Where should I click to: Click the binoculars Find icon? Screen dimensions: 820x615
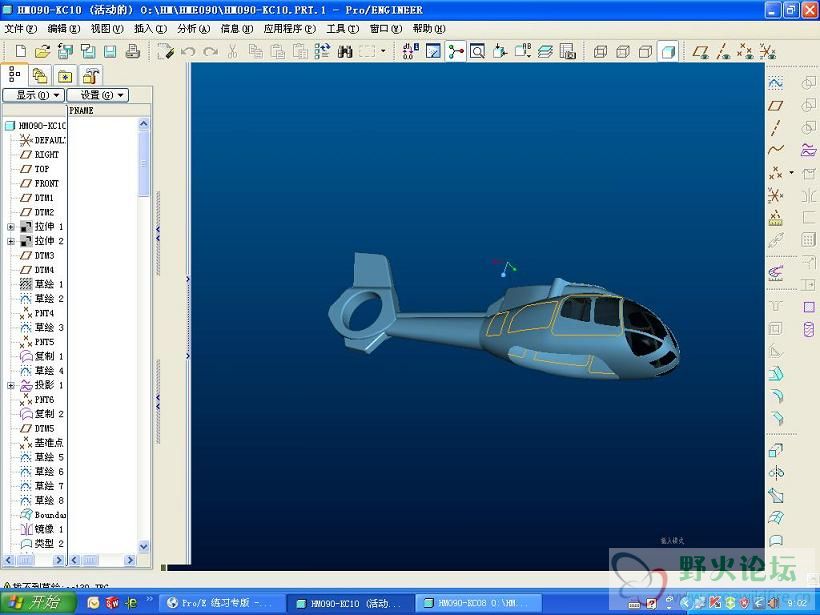tap(345, 51)
